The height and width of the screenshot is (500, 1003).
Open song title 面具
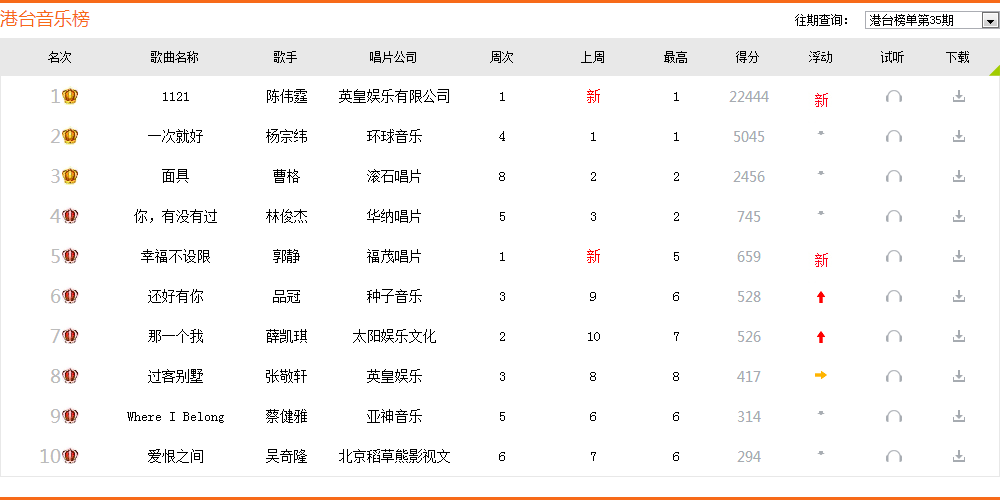pyautogui.click(x=175, y=176)
